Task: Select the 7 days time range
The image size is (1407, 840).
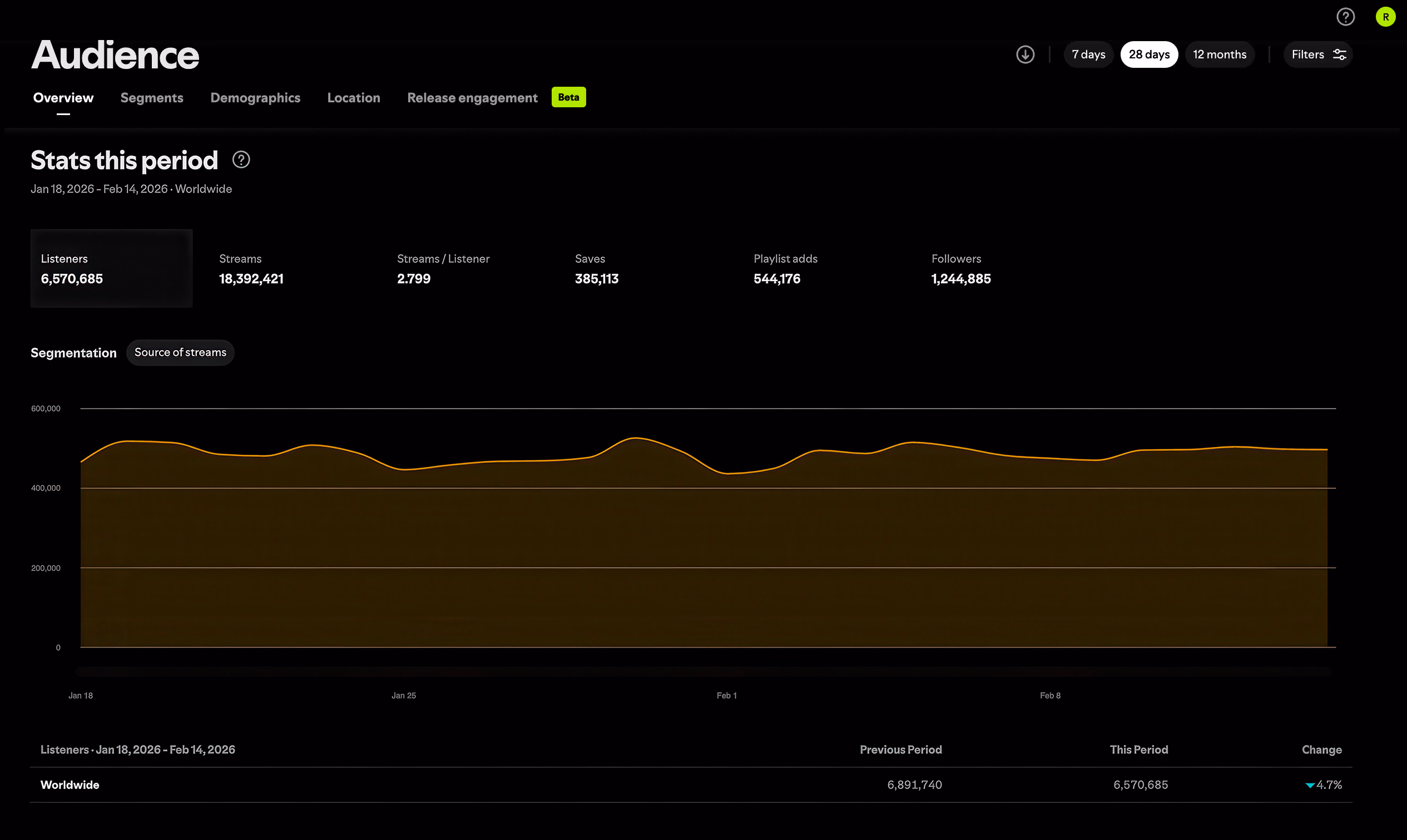Action: point(1088,54)
